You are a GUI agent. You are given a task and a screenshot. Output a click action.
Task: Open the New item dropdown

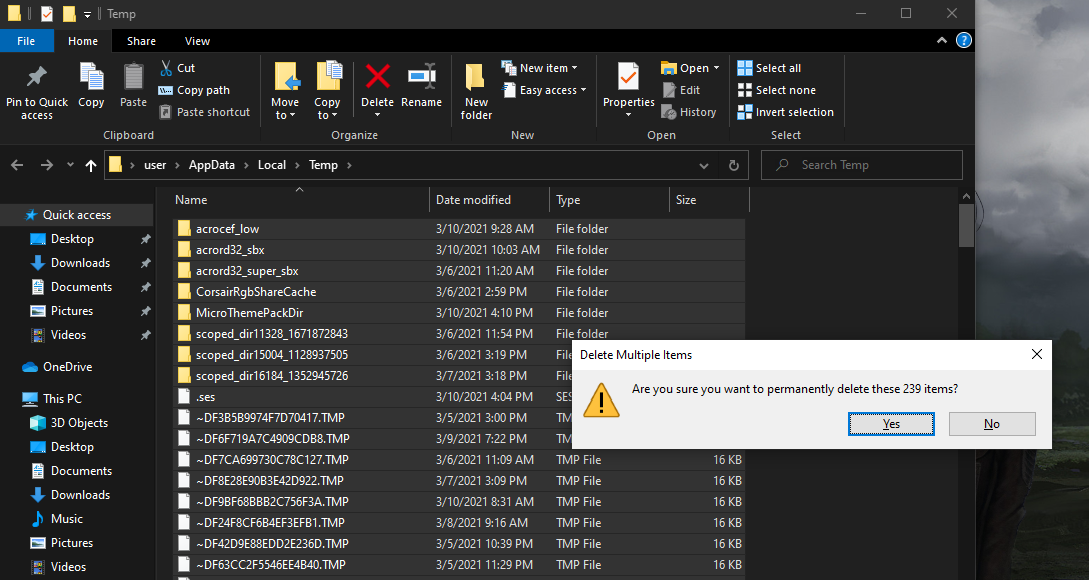[548, 68]
